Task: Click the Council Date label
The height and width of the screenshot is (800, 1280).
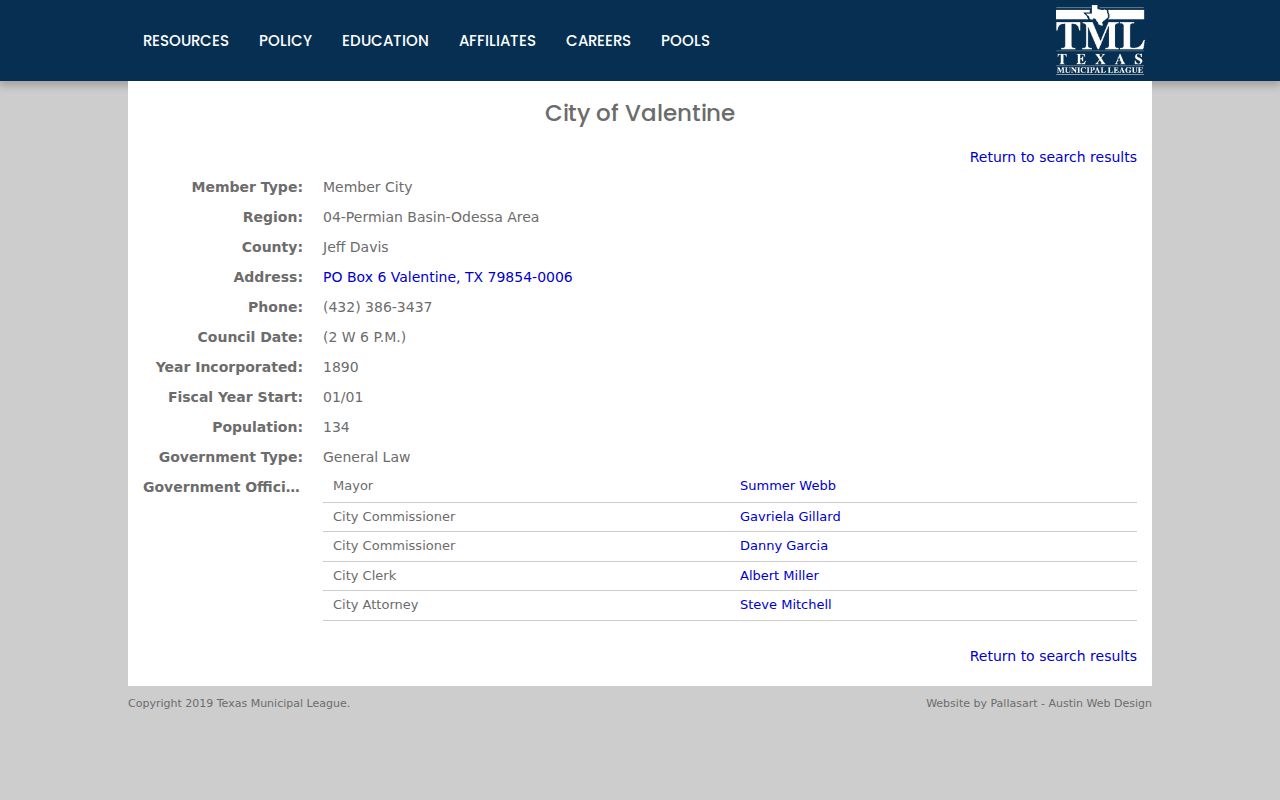Action: tap(250, 337)
